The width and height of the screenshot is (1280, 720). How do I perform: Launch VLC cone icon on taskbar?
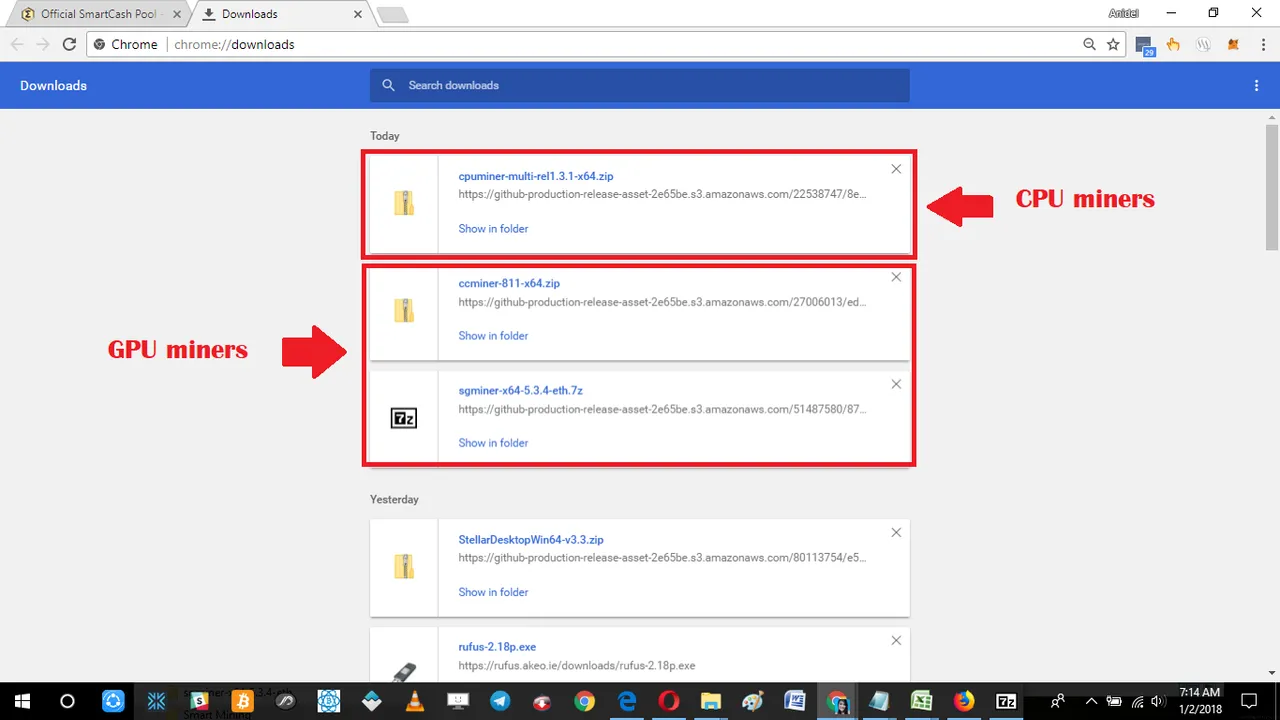(x=414, y=701)
